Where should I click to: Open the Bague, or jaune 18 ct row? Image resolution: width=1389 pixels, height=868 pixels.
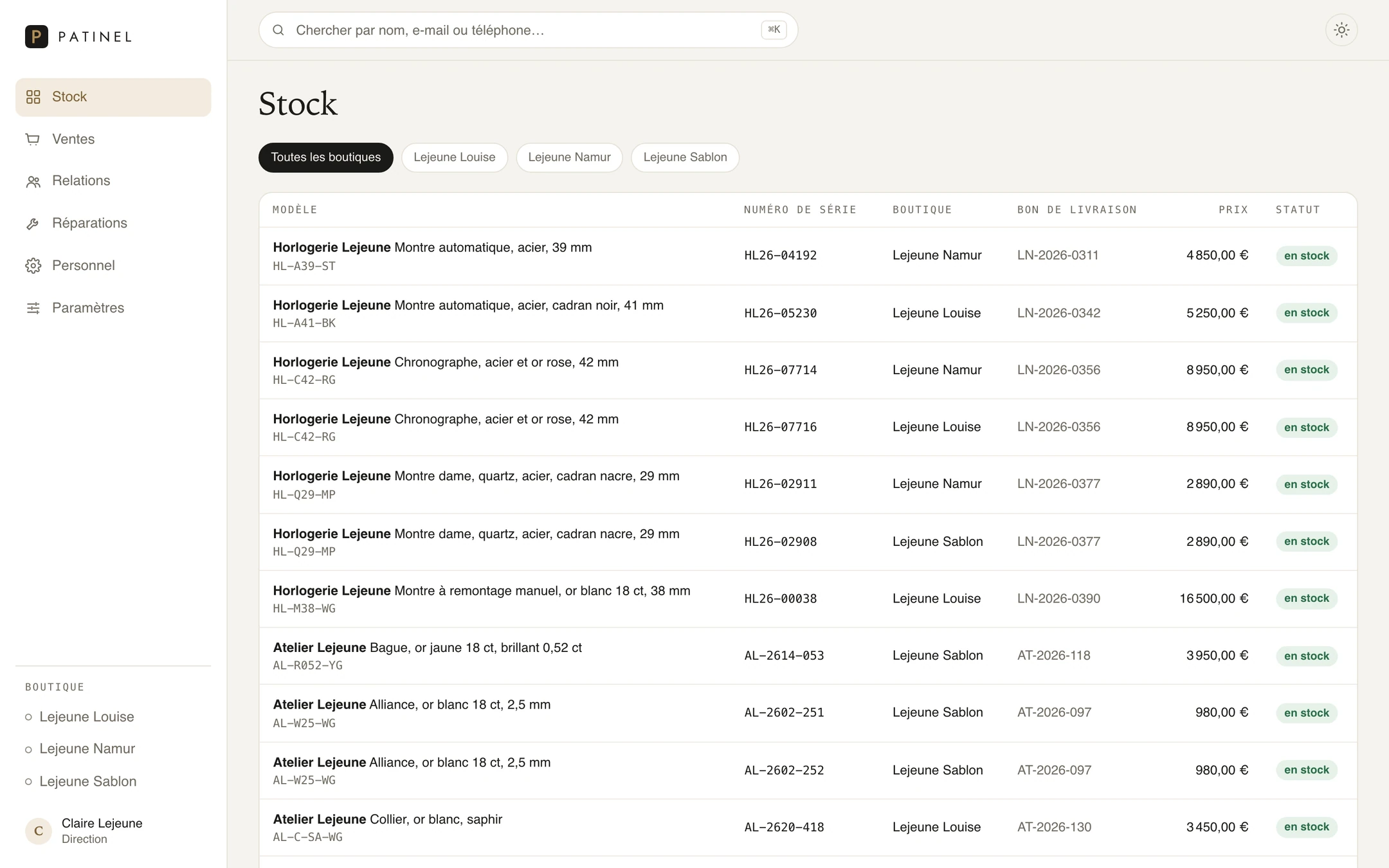coord(808,656)
